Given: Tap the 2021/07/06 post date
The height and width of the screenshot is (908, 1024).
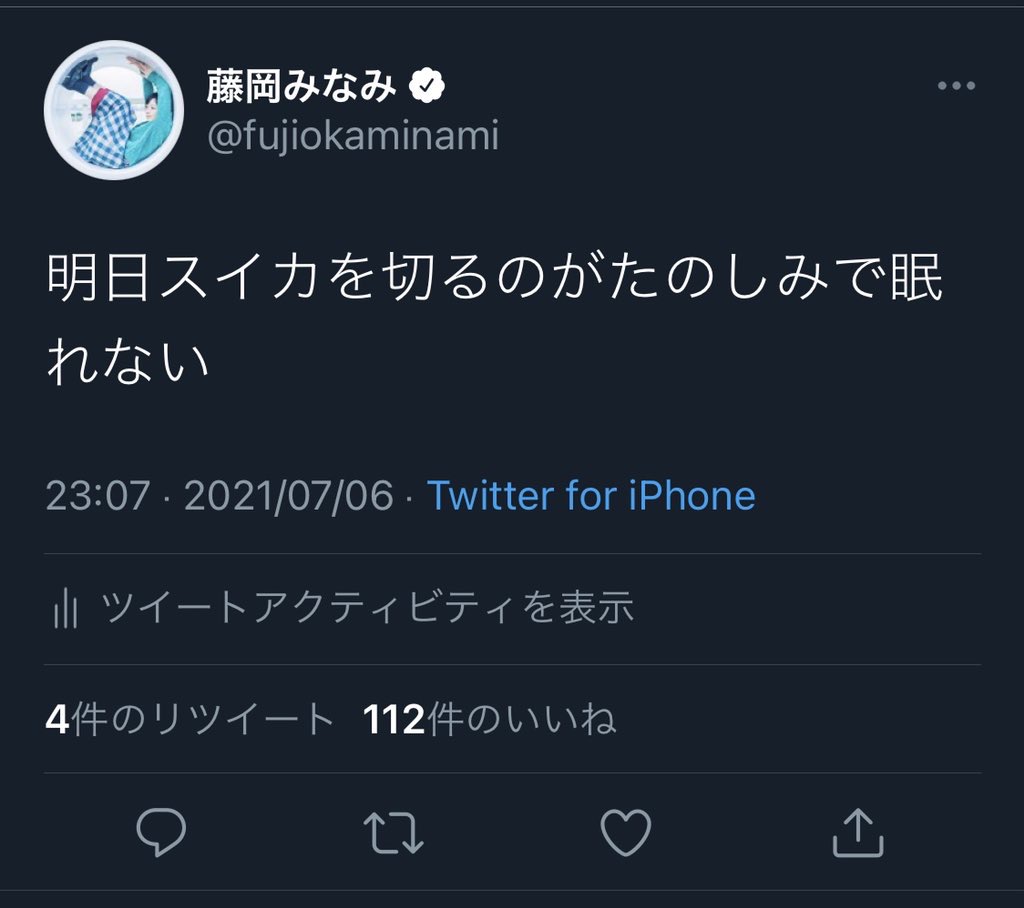Looking at the screenshot, I should click(x=289, y=496).
